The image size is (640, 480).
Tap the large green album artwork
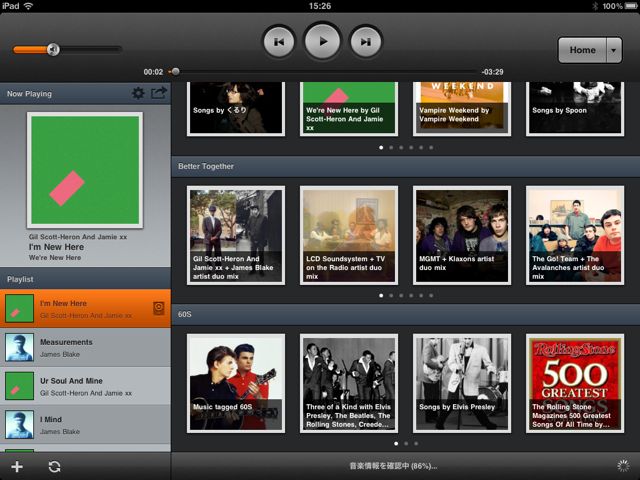[x=85, y=170]
